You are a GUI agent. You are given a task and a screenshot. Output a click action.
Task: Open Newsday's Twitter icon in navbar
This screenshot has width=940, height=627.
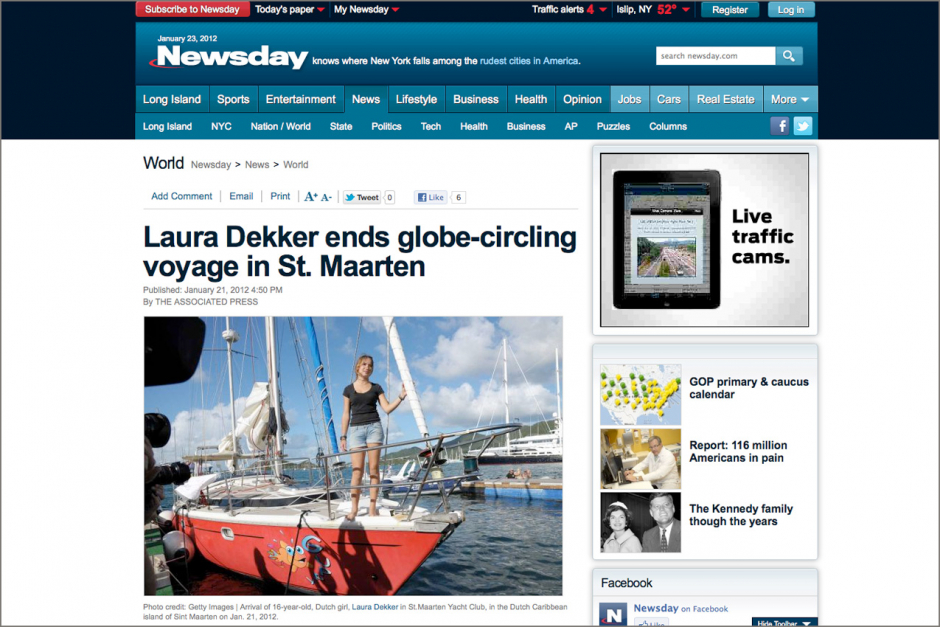802,126
